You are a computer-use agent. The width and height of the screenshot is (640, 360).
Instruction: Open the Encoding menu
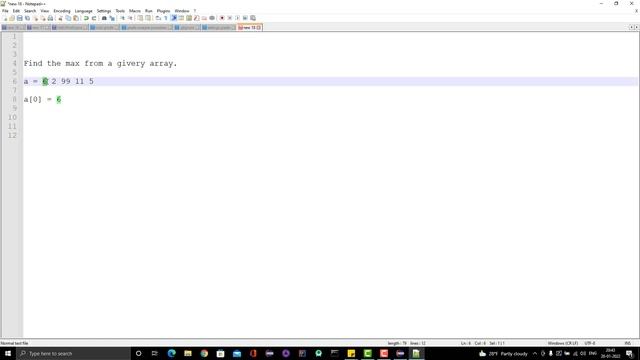tap(62, 11)
